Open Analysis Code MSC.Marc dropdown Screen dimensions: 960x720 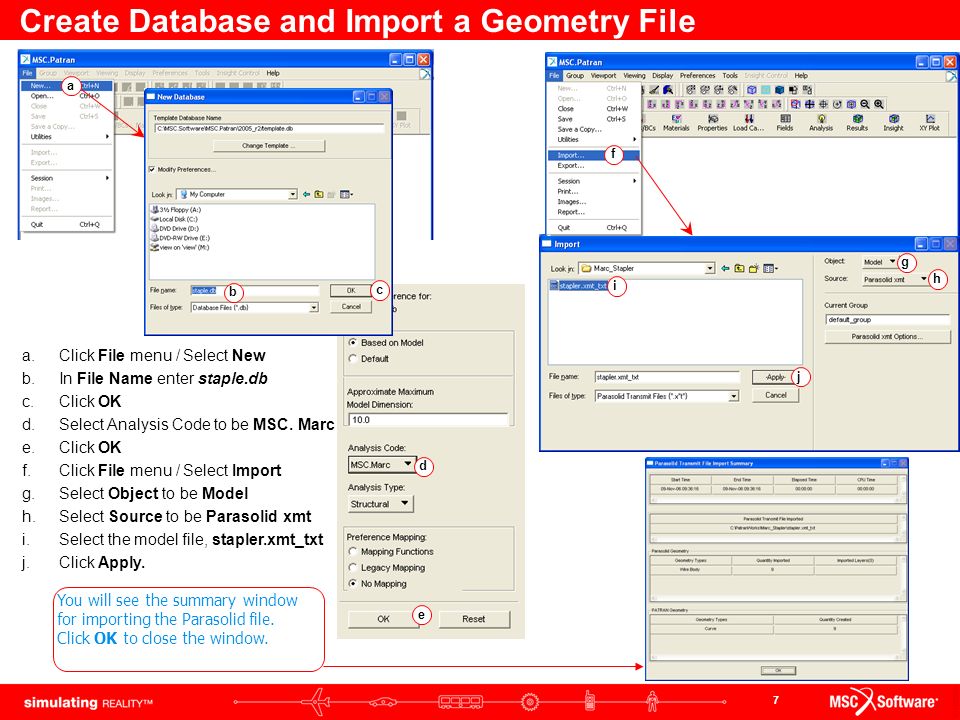point(382,465)
